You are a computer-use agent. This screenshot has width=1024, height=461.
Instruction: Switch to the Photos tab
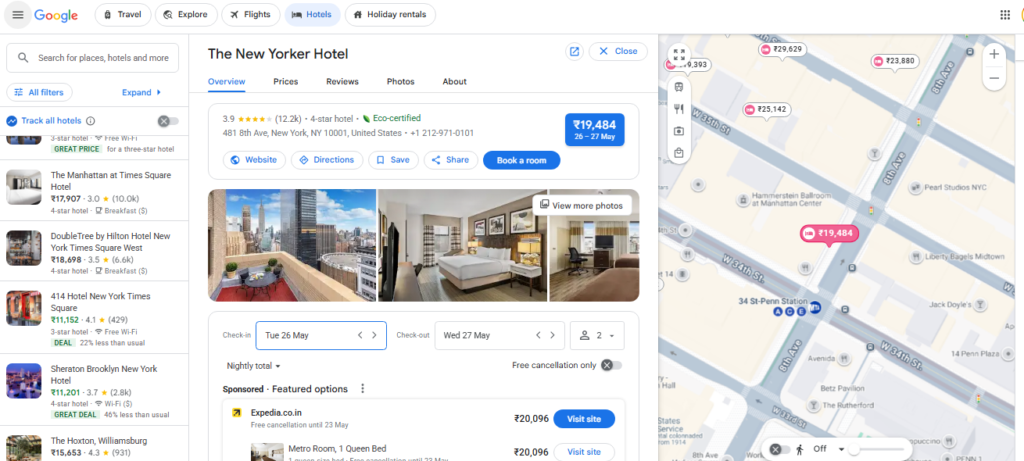click(x=400, y=82)
